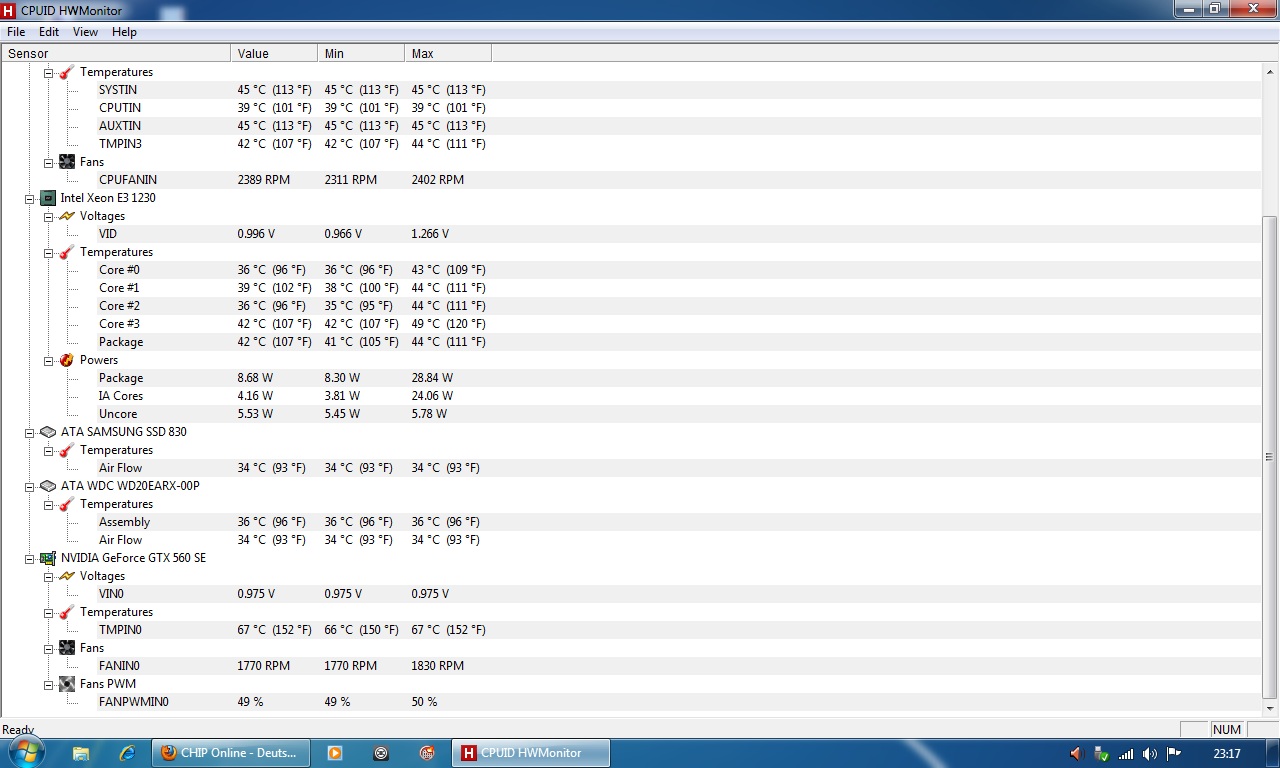
Task: Open the File menu
Action: tap(16, 32)
